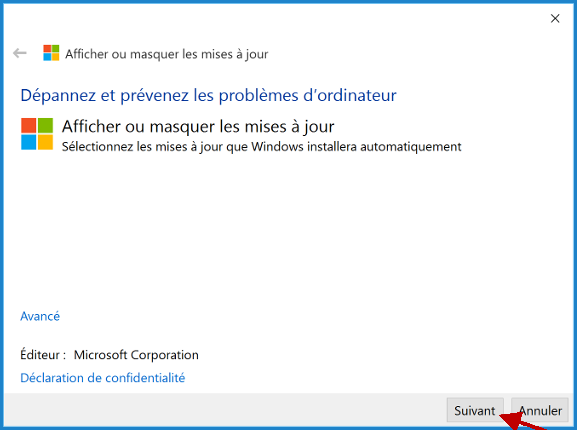Click the header title next to the back arrow
This screenshot has height=430, width=577.
[x=167, y=54]
